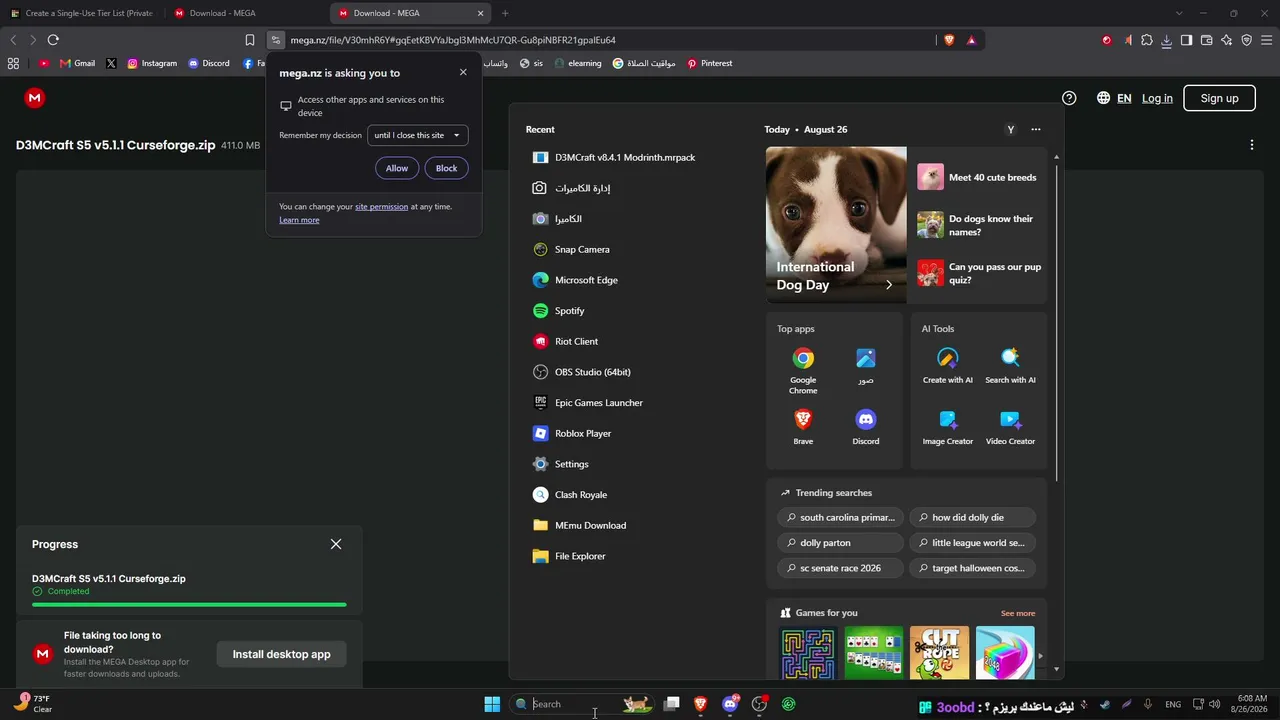Image resolution: width=1280 pixels, height=720 pixels.
Task: Open Brave downloads icon in toolbar
Action: [1167, 40]
